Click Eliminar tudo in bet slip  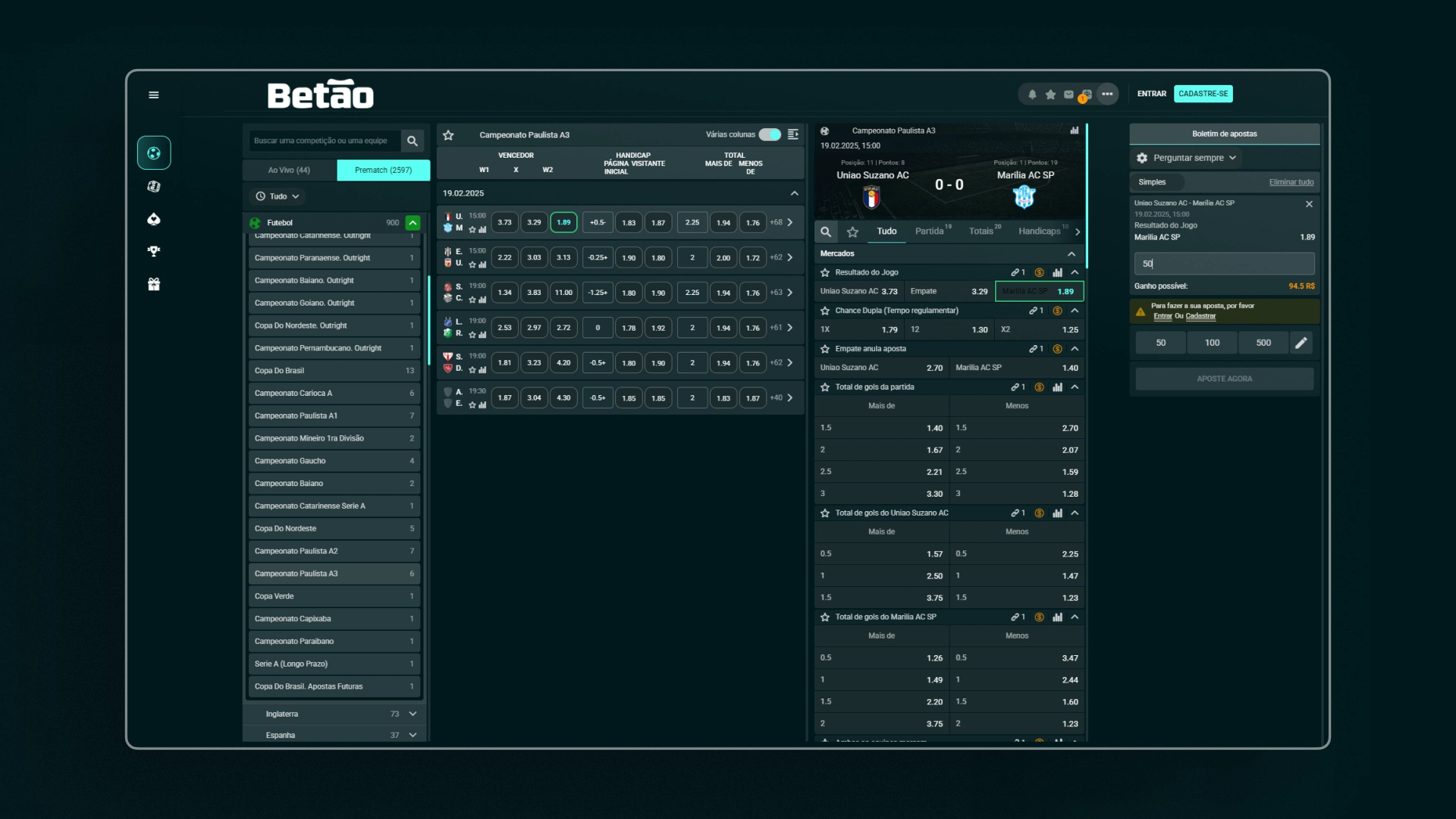(x=1291, y=182)
